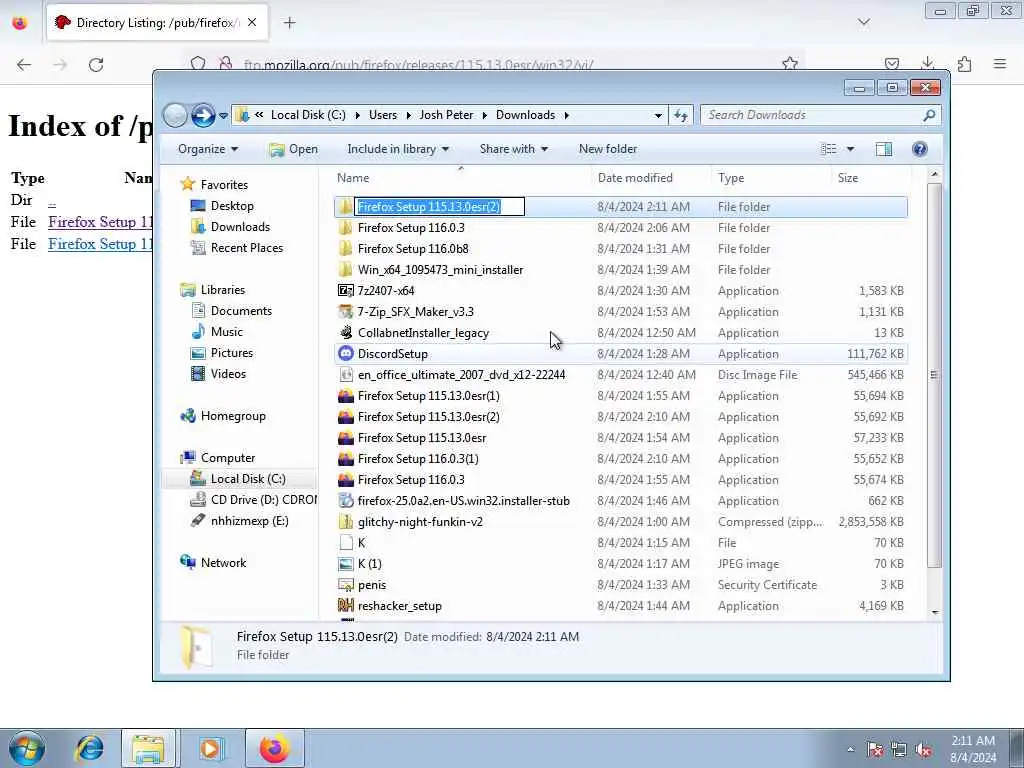Open the Share with menu
Image resolution: width=1024 pixels, height=768 pixels.
click(513, 149)
